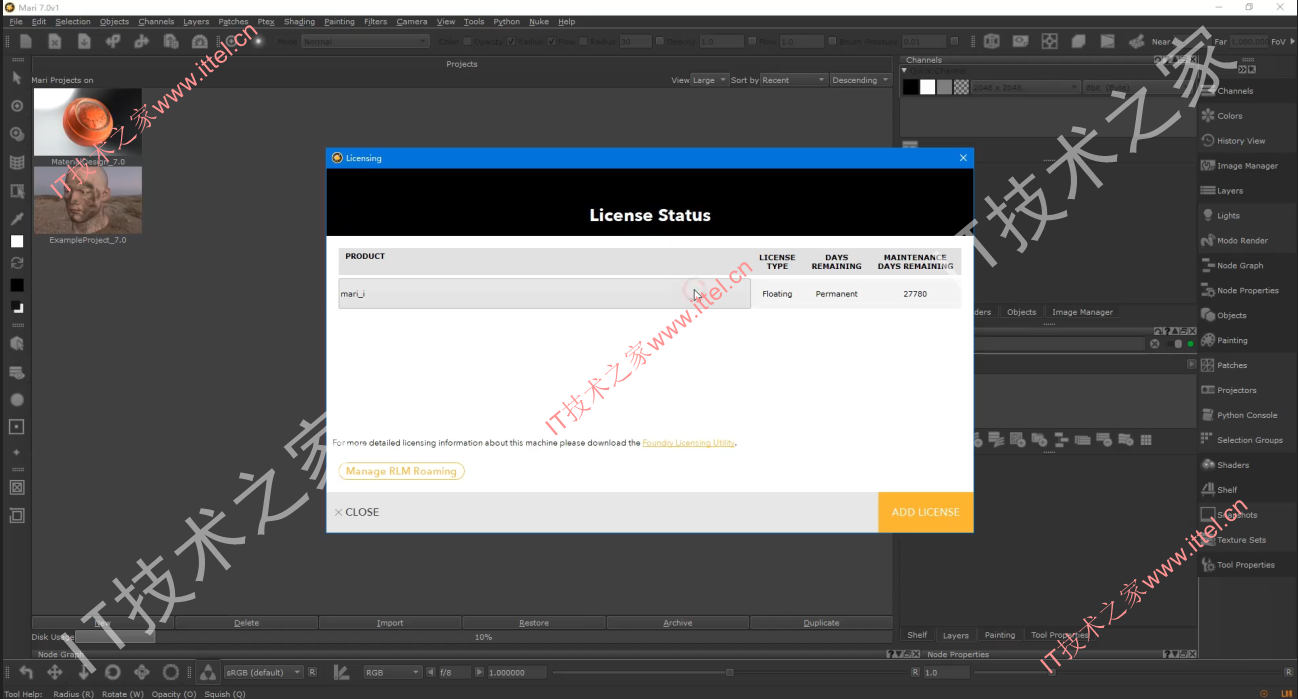Switch to the Shelf tab at bottom right
The width and height of the screenshot is (1298, 699).
(x=917, y=635)
